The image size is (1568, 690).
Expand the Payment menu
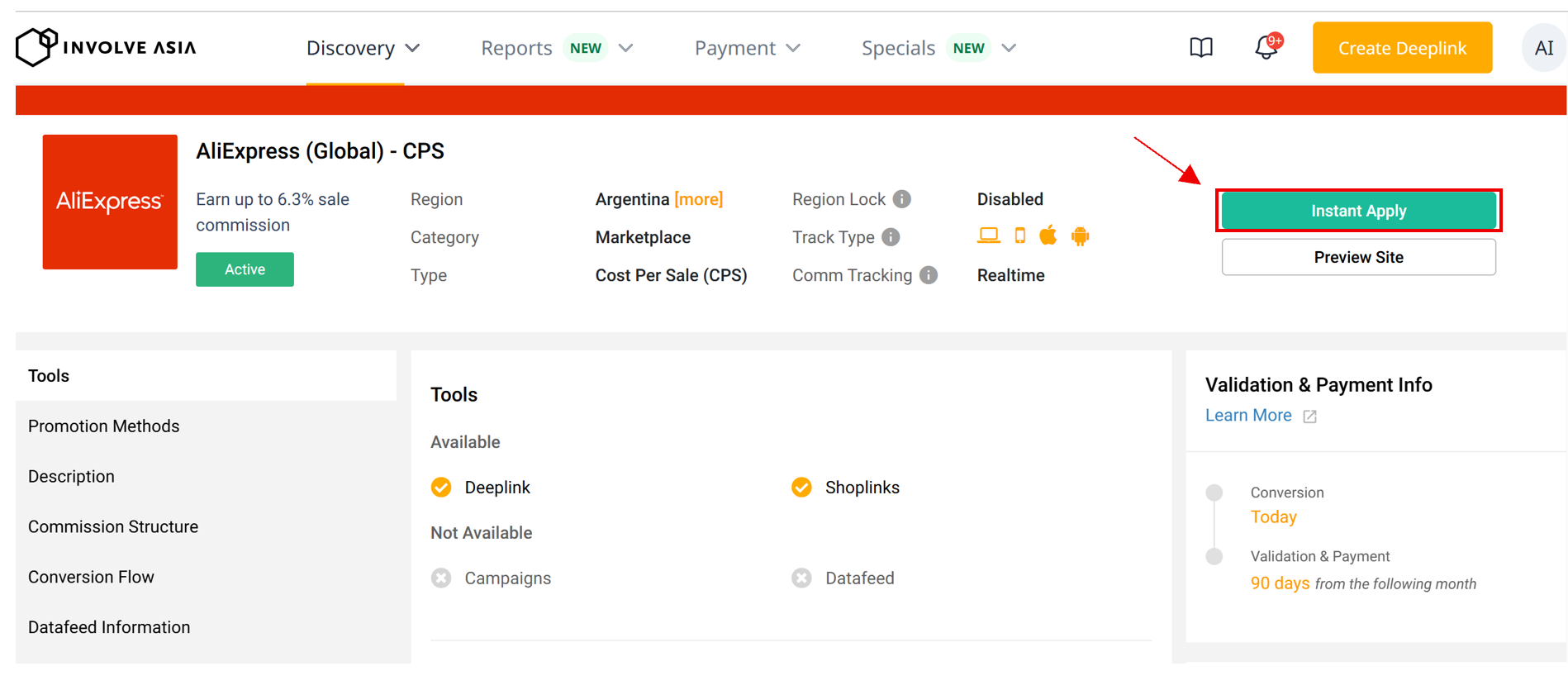coord(748,48)
